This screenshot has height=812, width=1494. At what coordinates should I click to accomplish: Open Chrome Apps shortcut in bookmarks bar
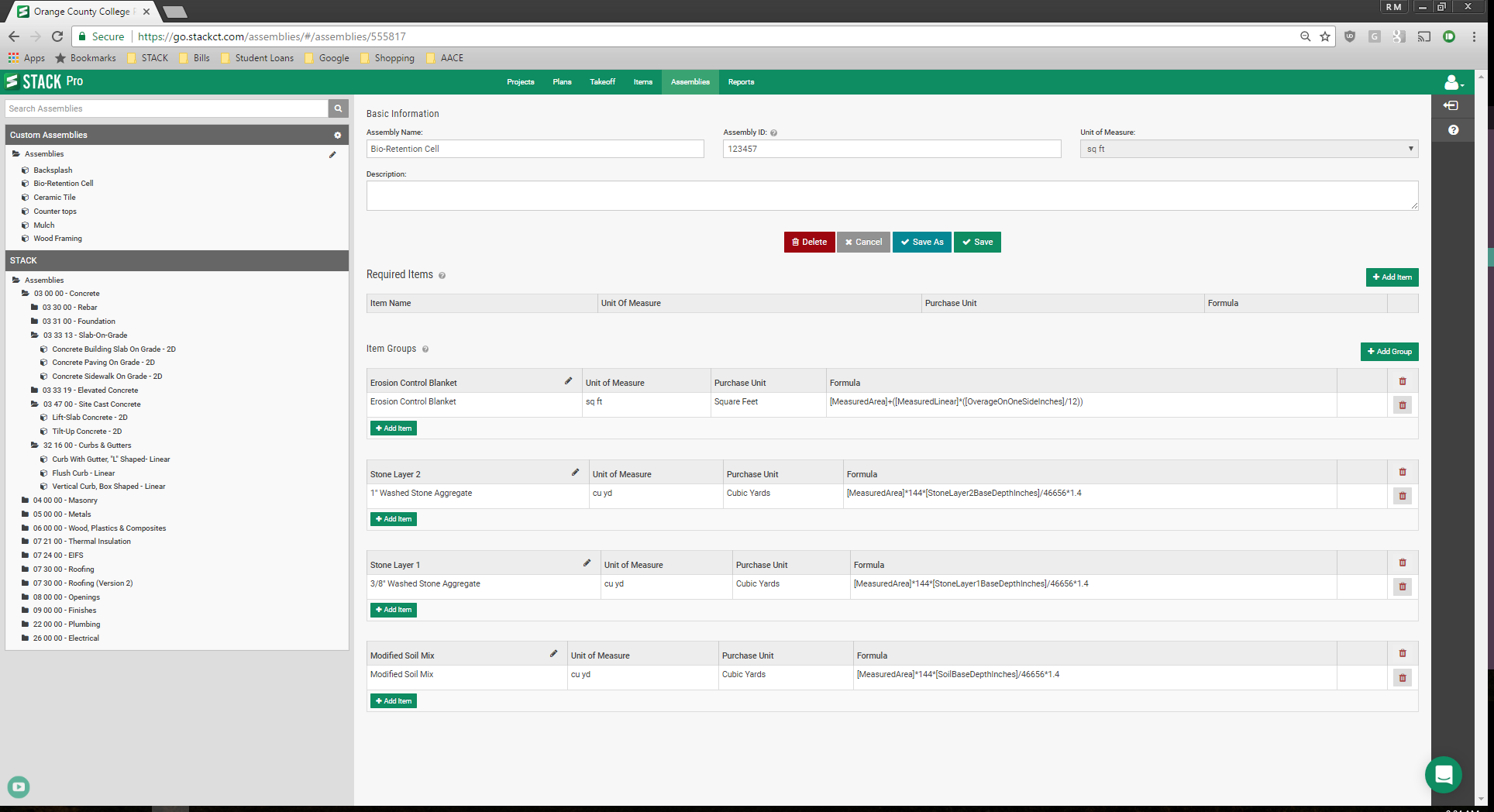coord(26,58)
